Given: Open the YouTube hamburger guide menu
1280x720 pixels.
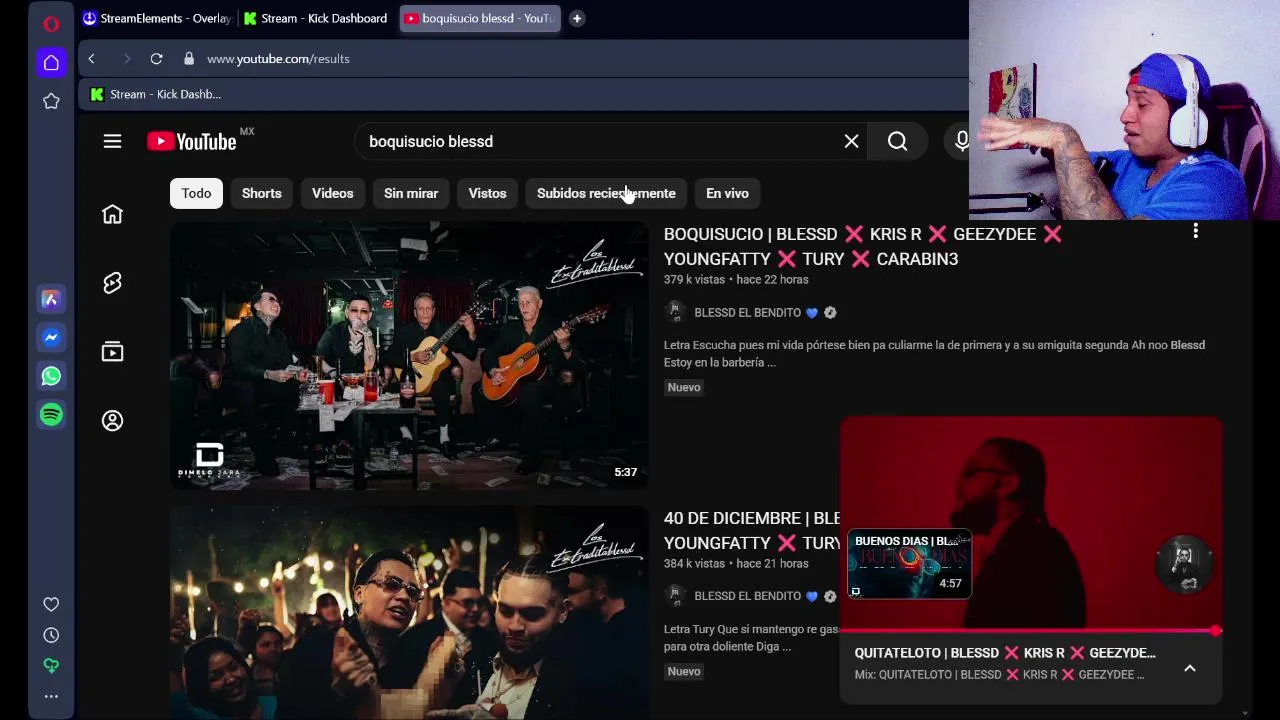Looking at the screenshot, I should 112,142.
